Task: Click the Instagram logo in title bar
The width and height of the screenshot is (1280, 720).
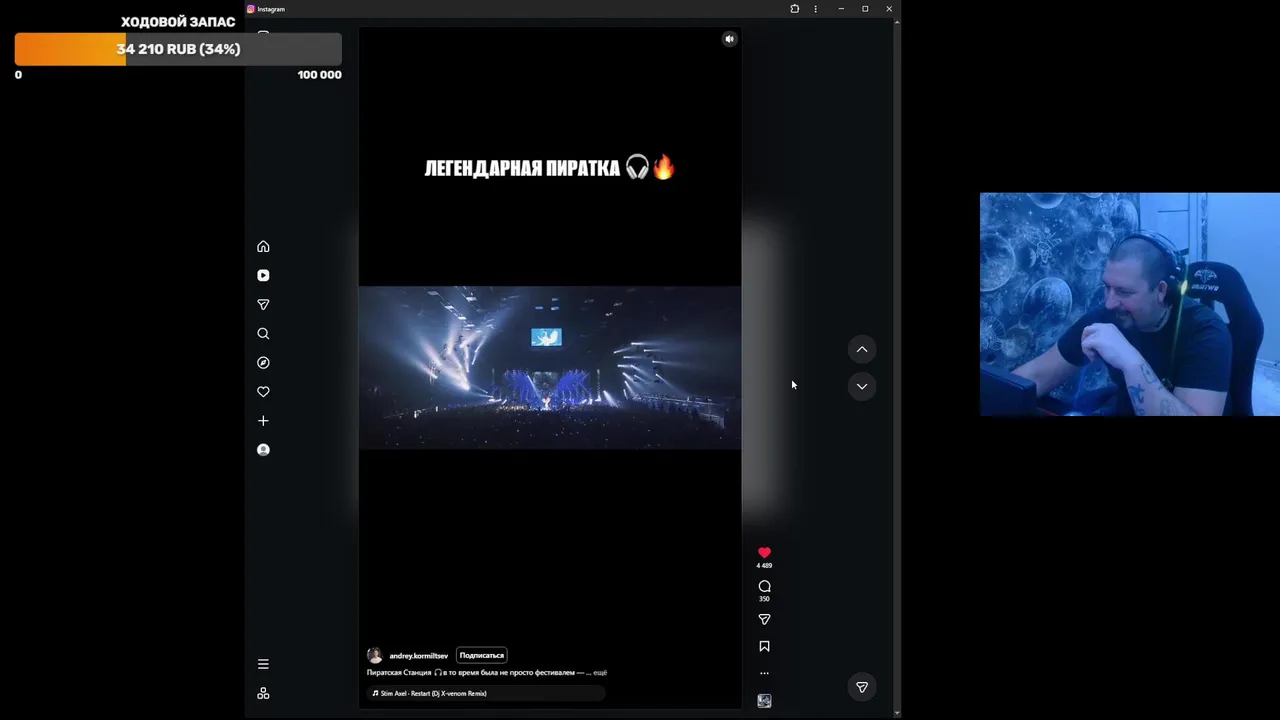Action: (x=251, y=9)
